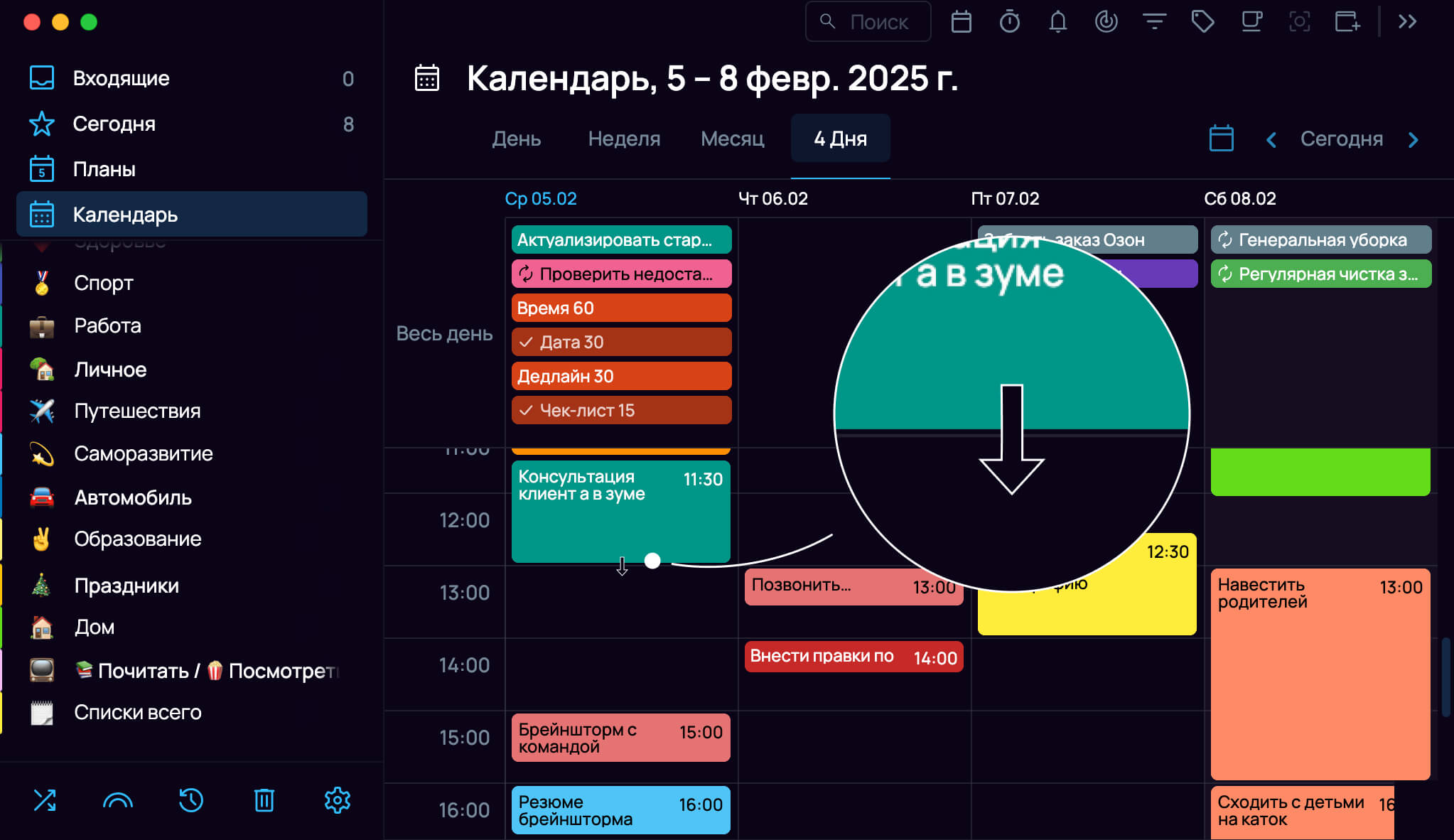Go to previous period with left chevron

1271,139
